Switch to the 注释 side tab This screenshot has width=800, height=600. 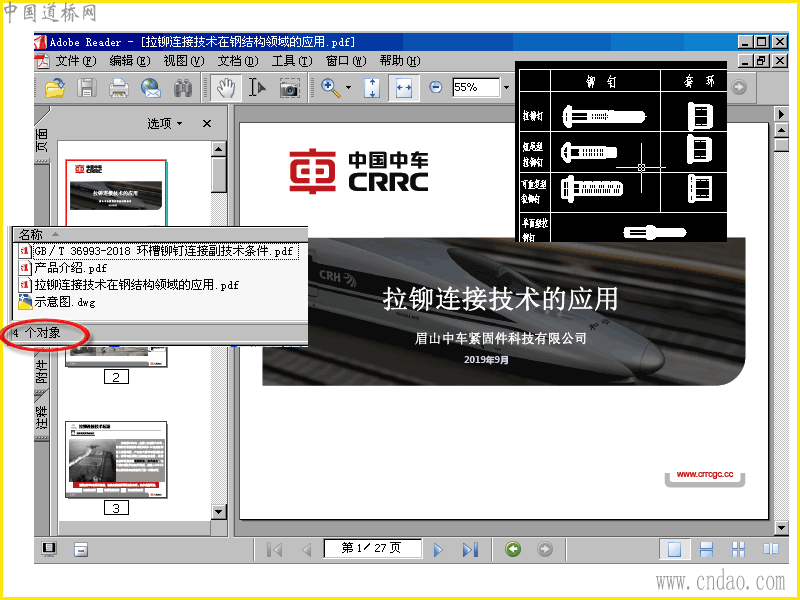pyautogui.click(x=41, y=417)
